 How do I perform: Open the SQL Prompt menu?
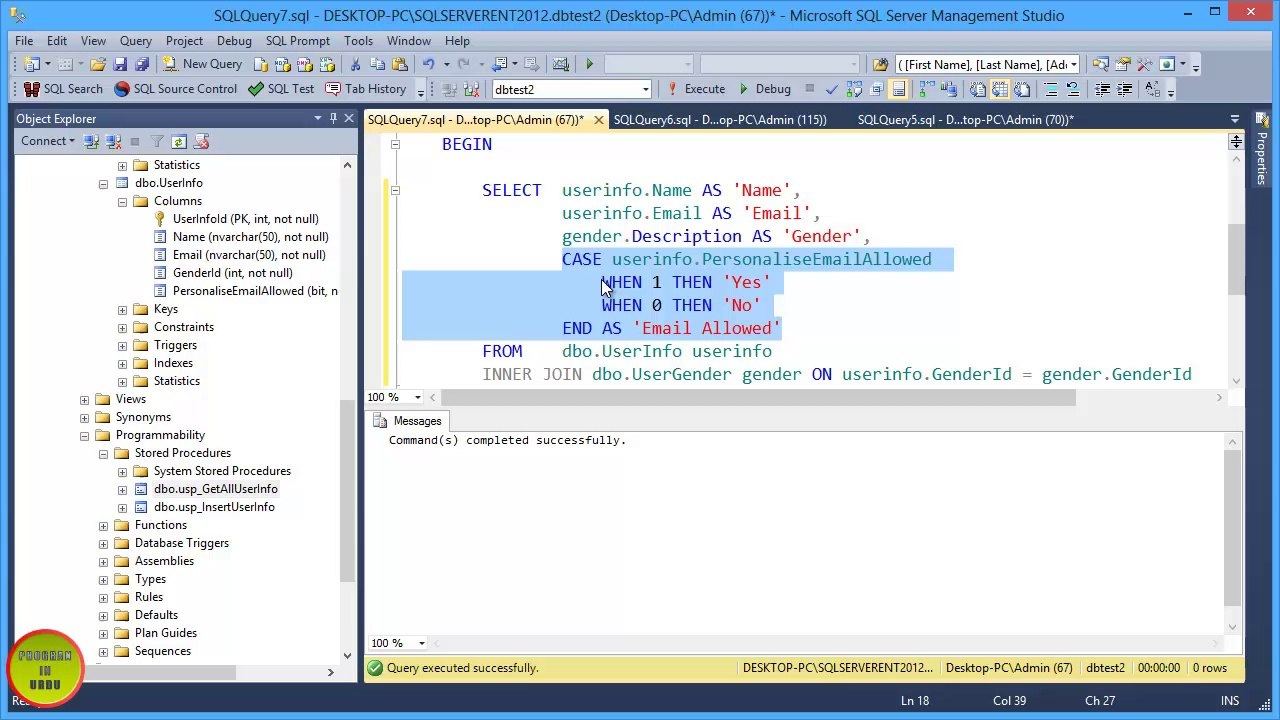coord(298,41)
